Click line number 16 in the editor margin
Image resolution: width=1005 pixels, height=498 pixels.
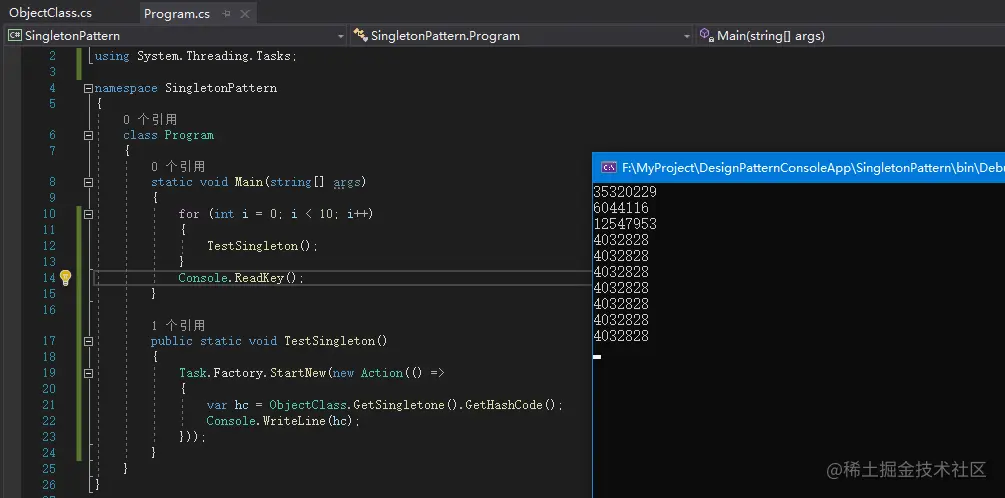point(49,310)
